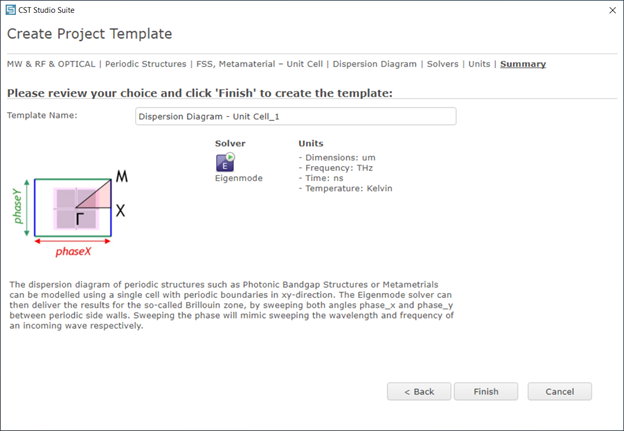Screen dimensions: 624x431
Task: Click the red phaseX arrow label
Action: (73, 251)
